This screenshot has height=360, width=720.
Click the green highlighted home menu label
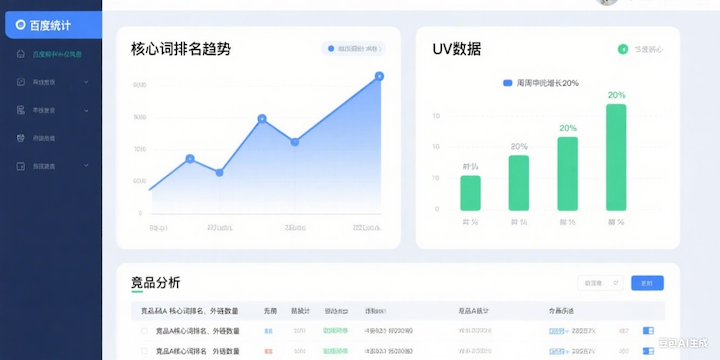coord(57,54)
